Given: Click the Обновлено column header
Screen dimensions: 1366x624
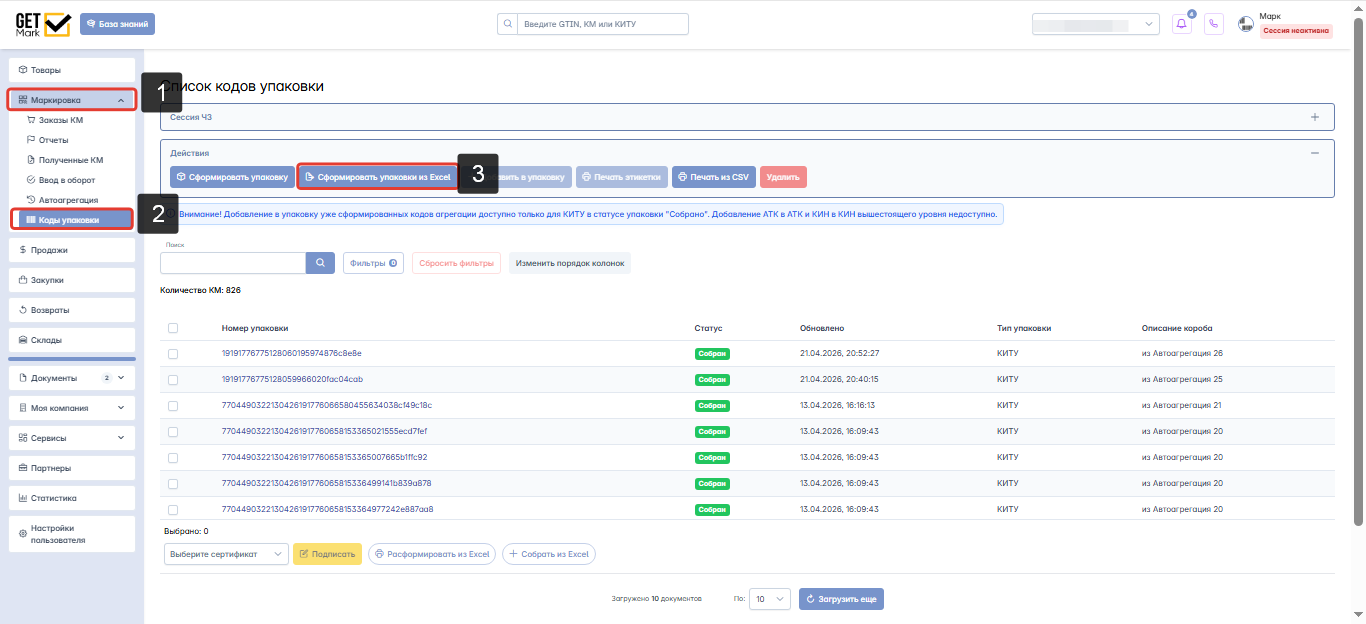Looking at the screenshot, I should click(822, 328).
